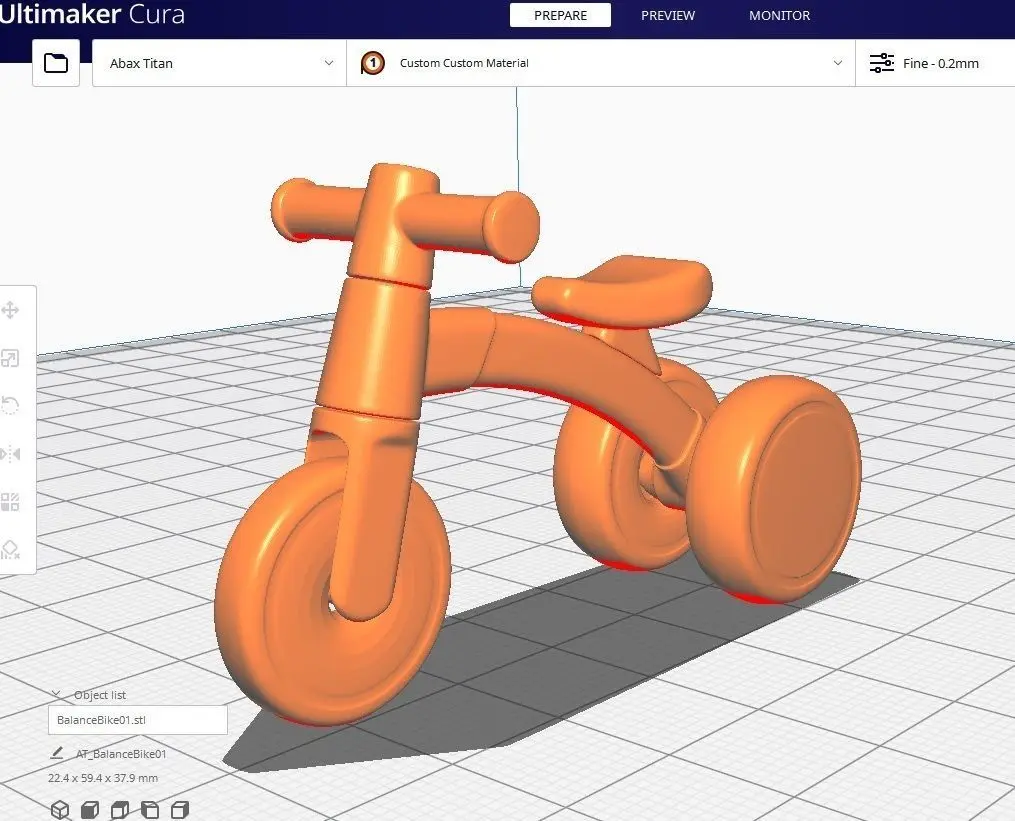Select the Scale tool in left toolbar

pos(10,358)
